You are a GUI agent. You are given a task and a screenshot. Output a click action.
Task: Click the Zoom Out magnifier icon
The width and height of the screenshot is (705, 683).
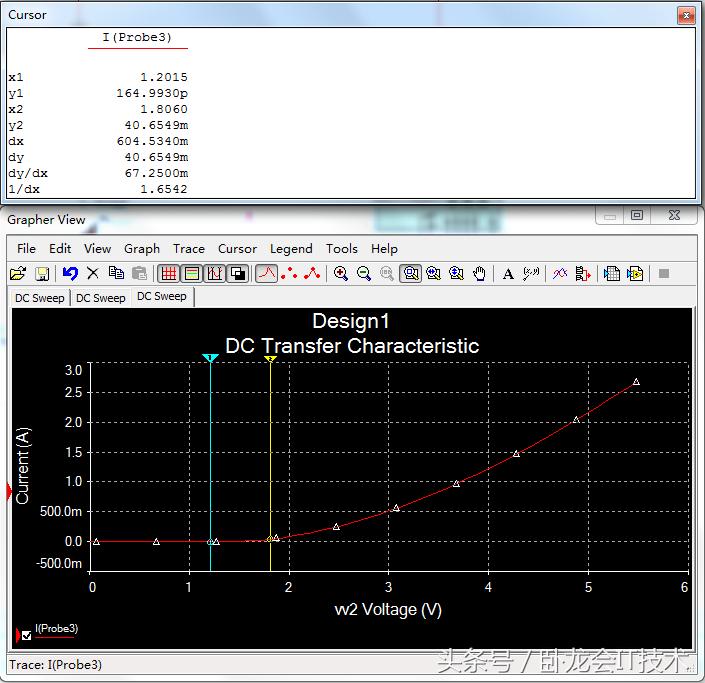[364, 273]
